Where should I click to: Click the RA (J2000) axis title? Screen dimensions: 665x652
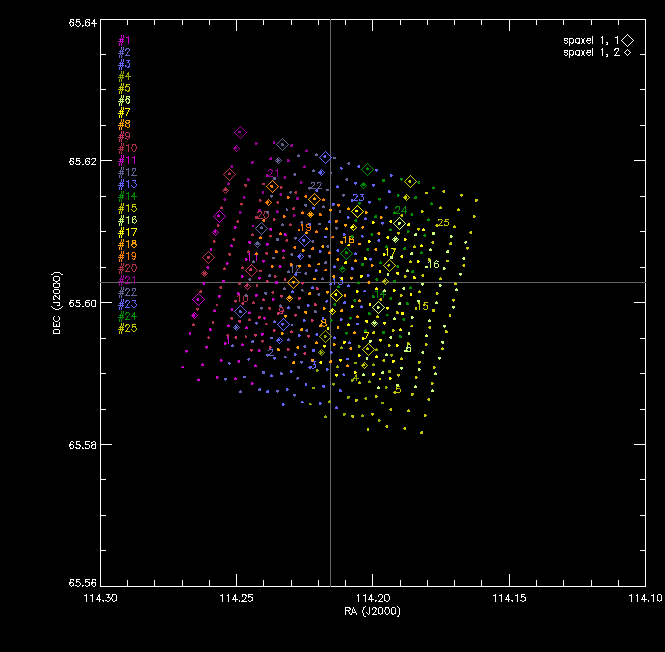pyautogui.click(x=372, y=611)
